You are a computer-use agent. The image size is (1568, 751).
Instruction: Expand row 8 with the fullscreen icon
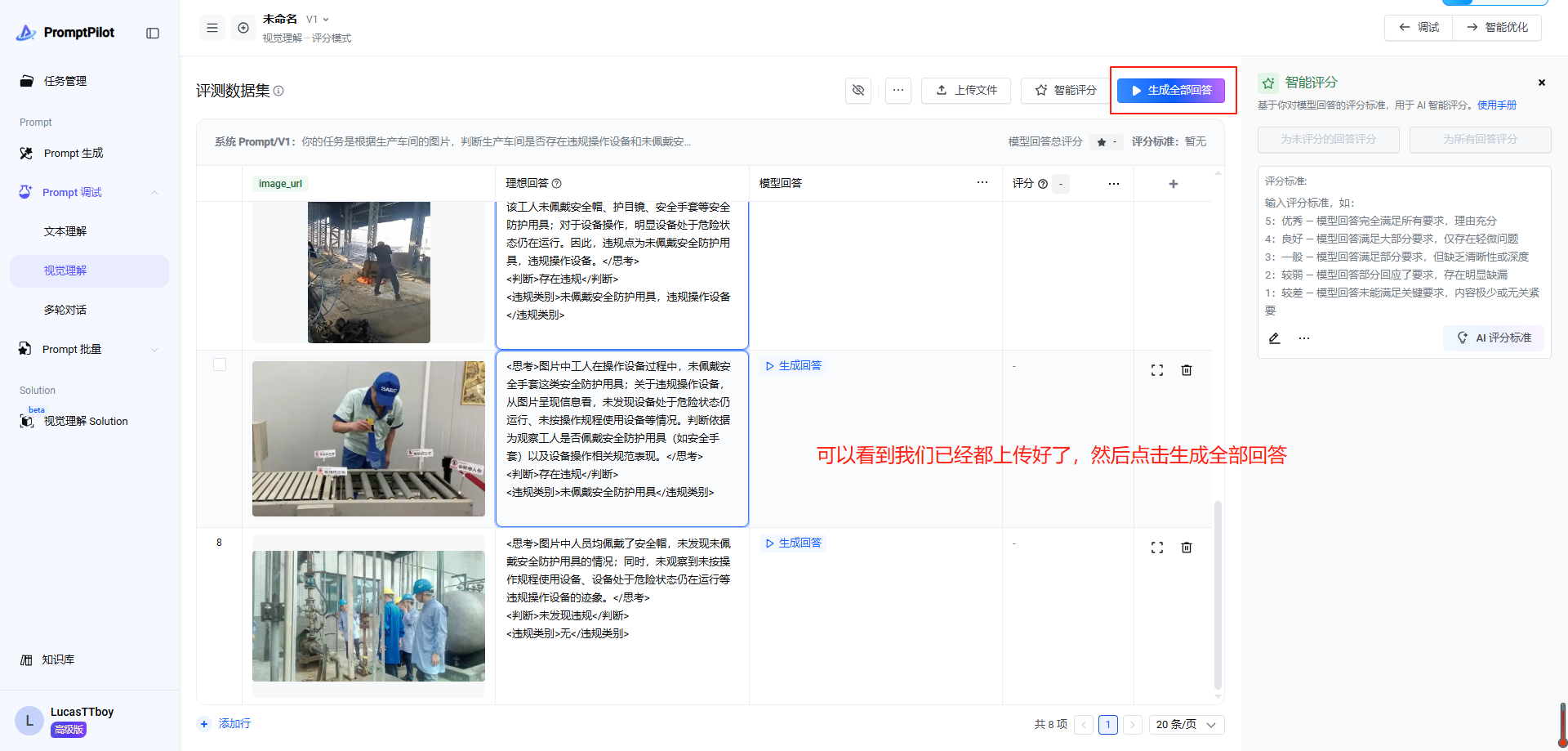1157,548
